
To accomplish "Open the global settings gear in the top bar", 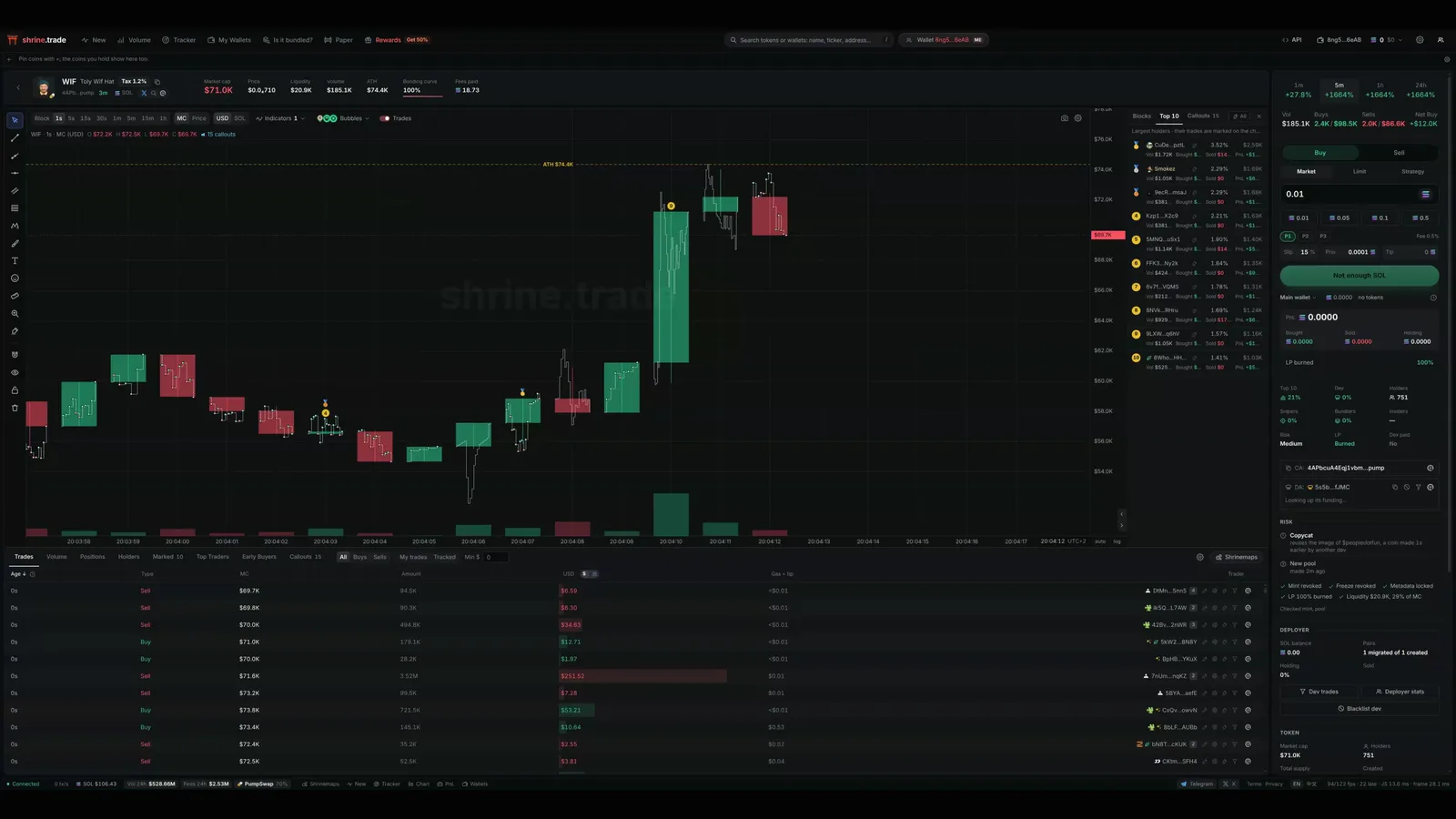I will 1420,40.
